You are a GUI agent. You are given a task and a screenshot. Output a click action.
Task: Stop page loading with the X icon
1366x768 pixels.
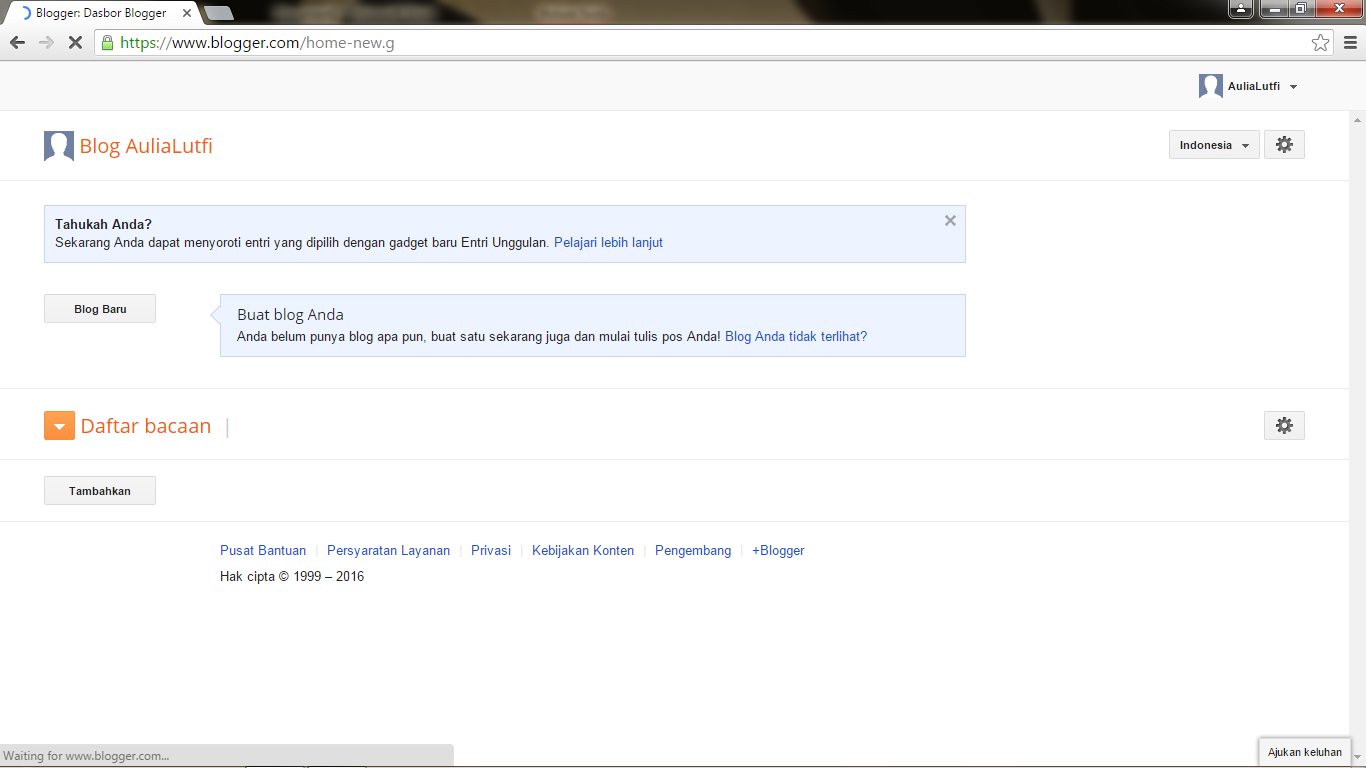(x=75, y=43)
